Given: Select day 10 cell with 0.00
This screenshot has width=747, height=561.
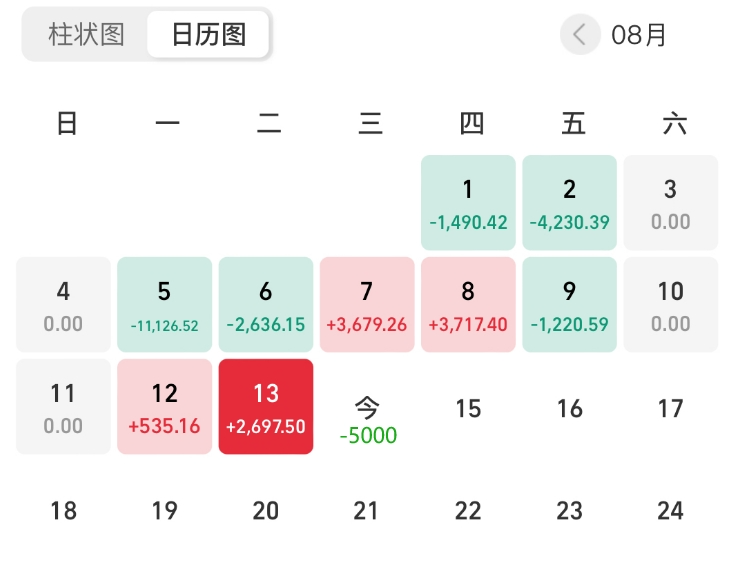Looking at the screenshot, I should [670, 304].
